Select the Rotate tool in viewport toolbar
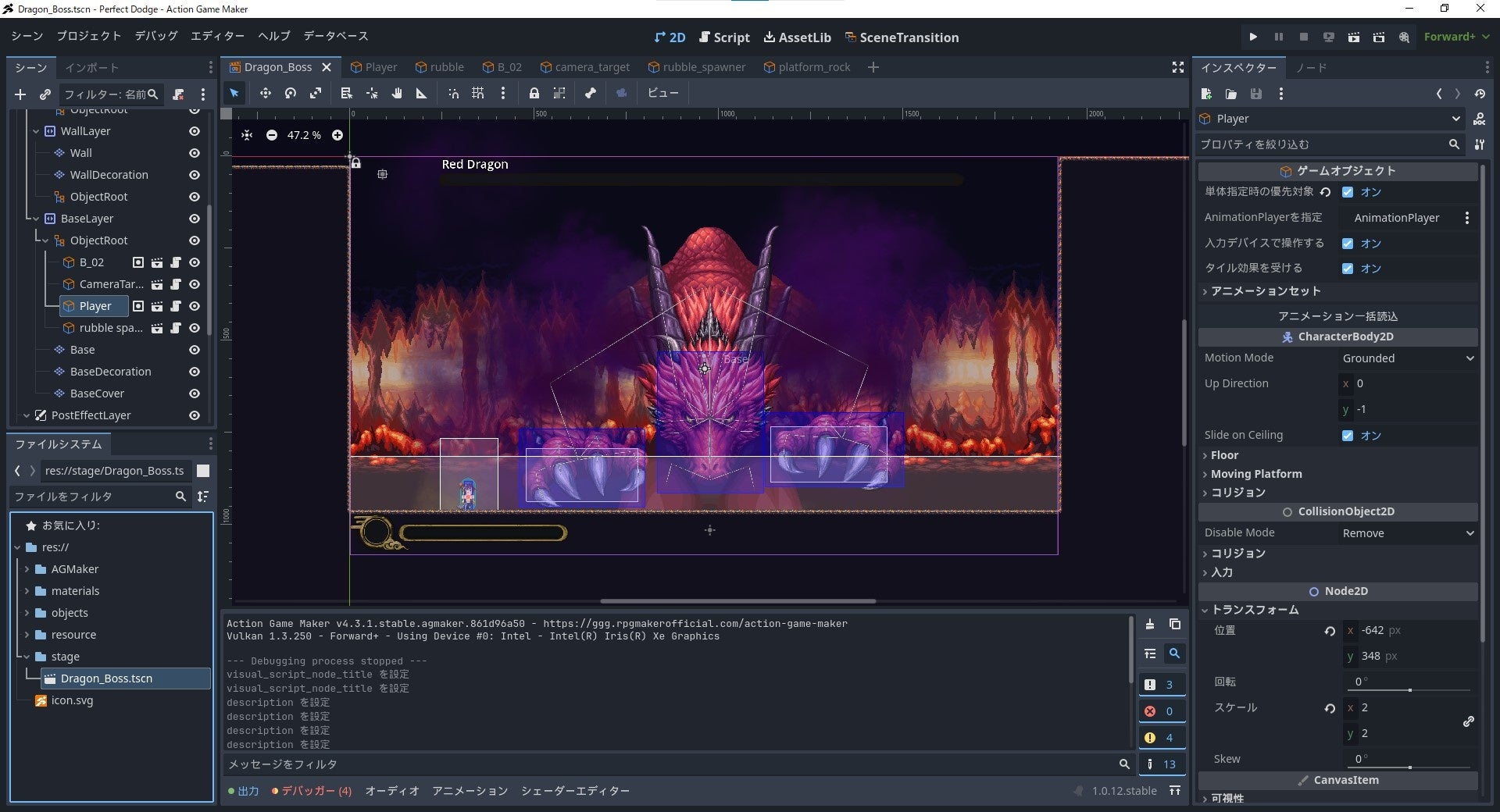1500x812 pixels. (291, 94)
